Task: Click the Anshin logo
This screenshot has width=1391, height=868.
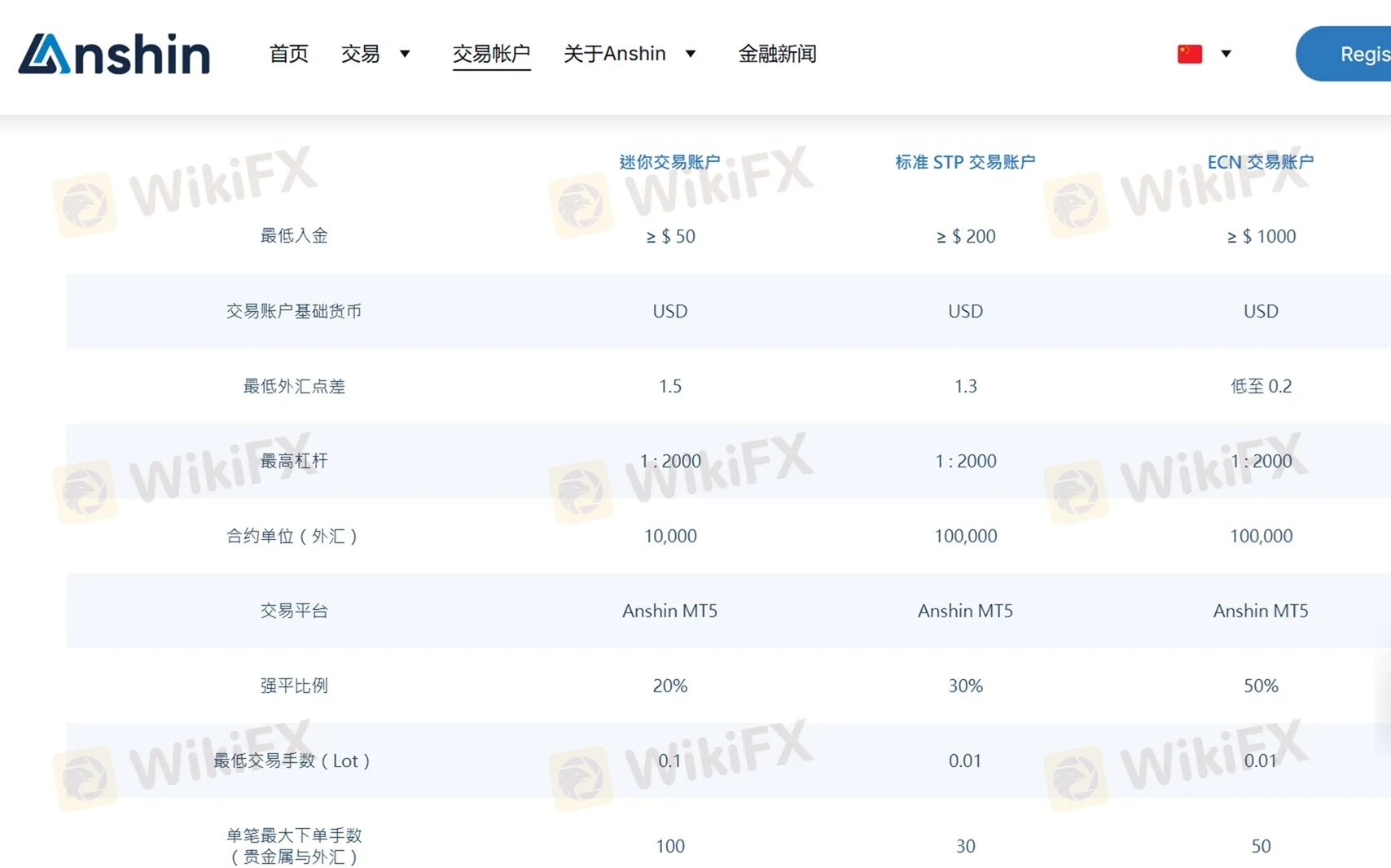Action: click(114, 55)
